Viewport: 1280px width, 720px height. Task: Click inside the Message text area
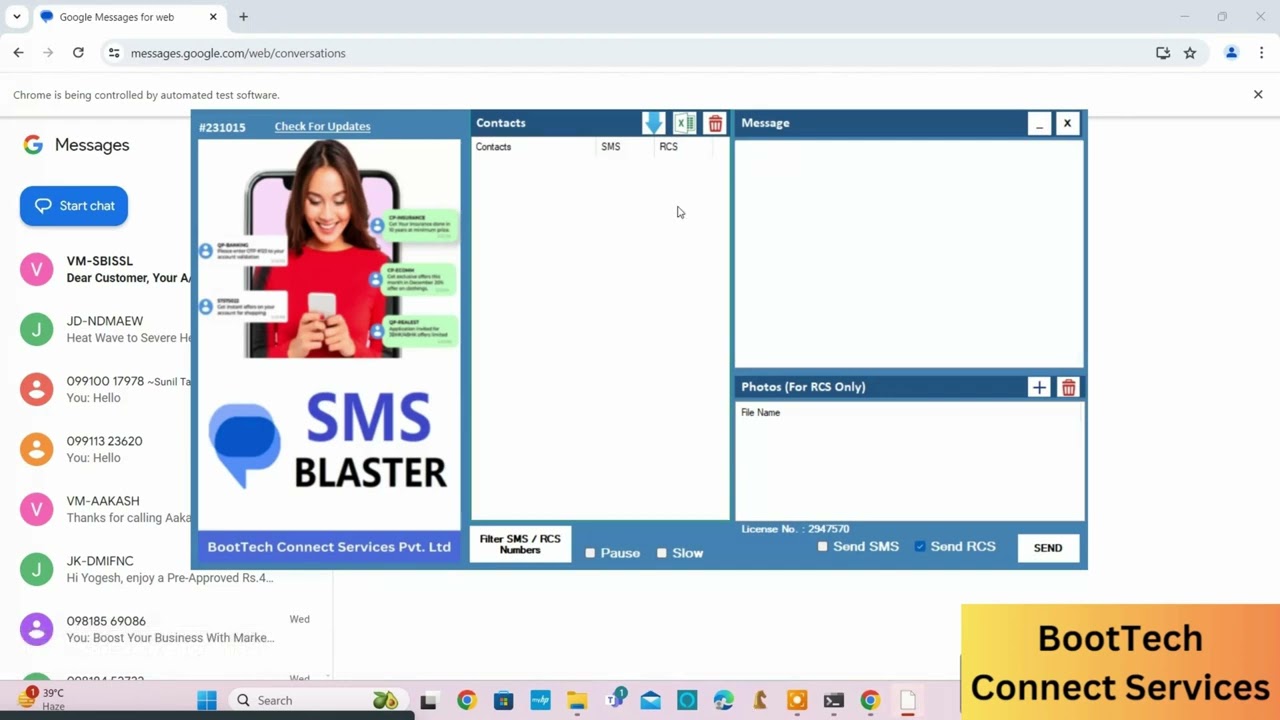click(909, 254)
